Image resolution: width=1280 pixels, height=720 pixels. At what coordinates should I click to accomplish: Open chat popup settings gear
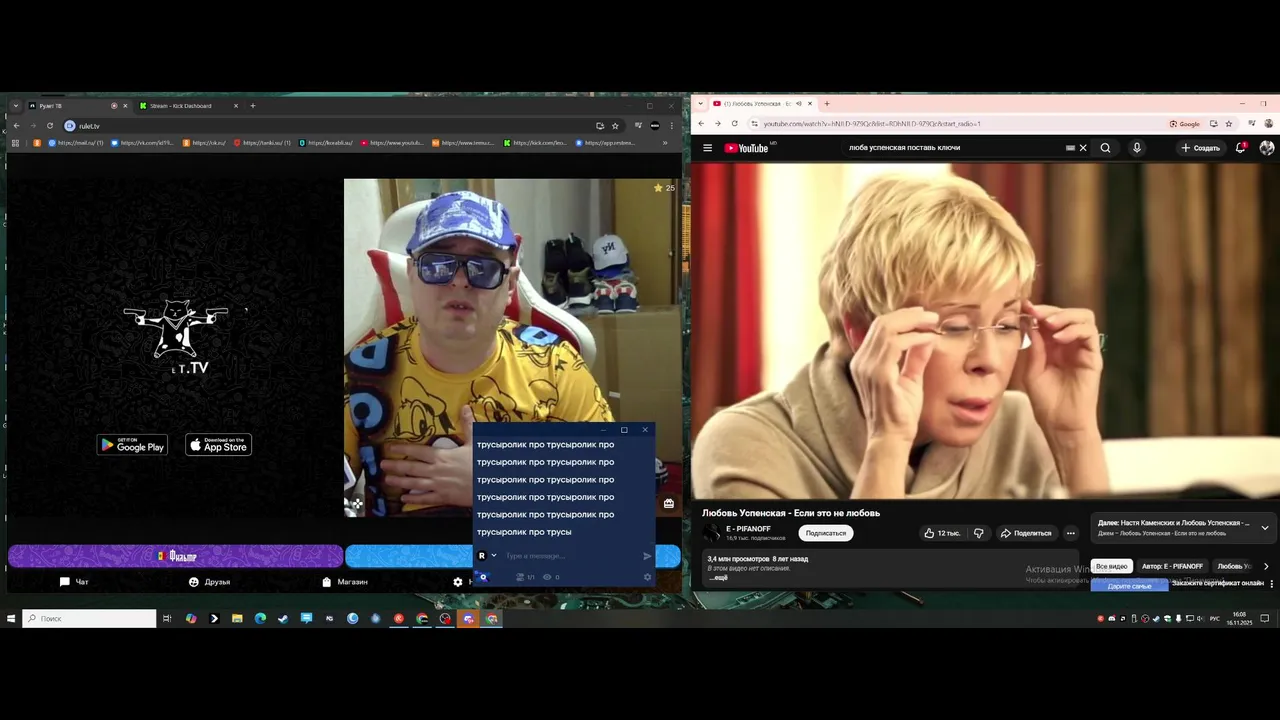(x=647, y=577)
